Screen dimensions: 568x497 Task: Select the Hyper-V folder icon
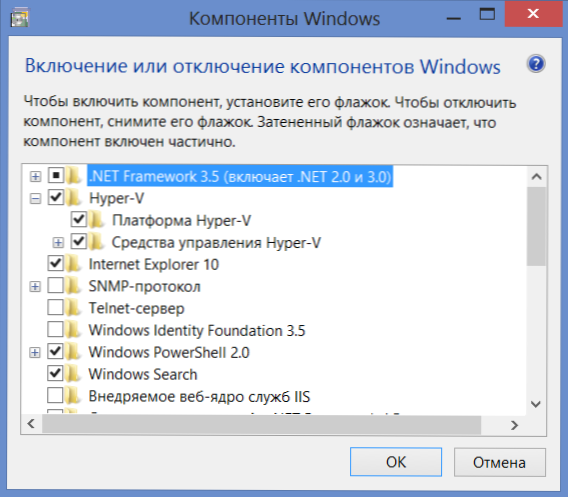pos(74,198)
